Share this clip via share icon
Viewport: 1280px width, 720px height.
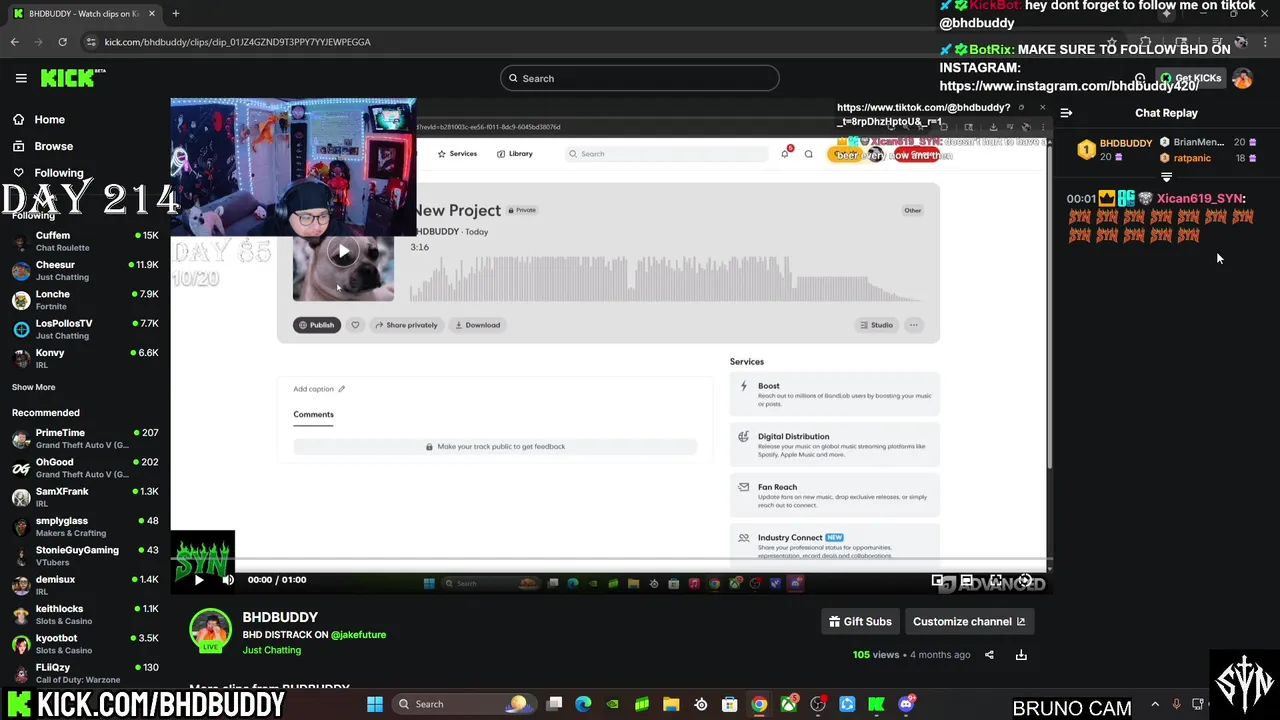[x=989, y=655]
